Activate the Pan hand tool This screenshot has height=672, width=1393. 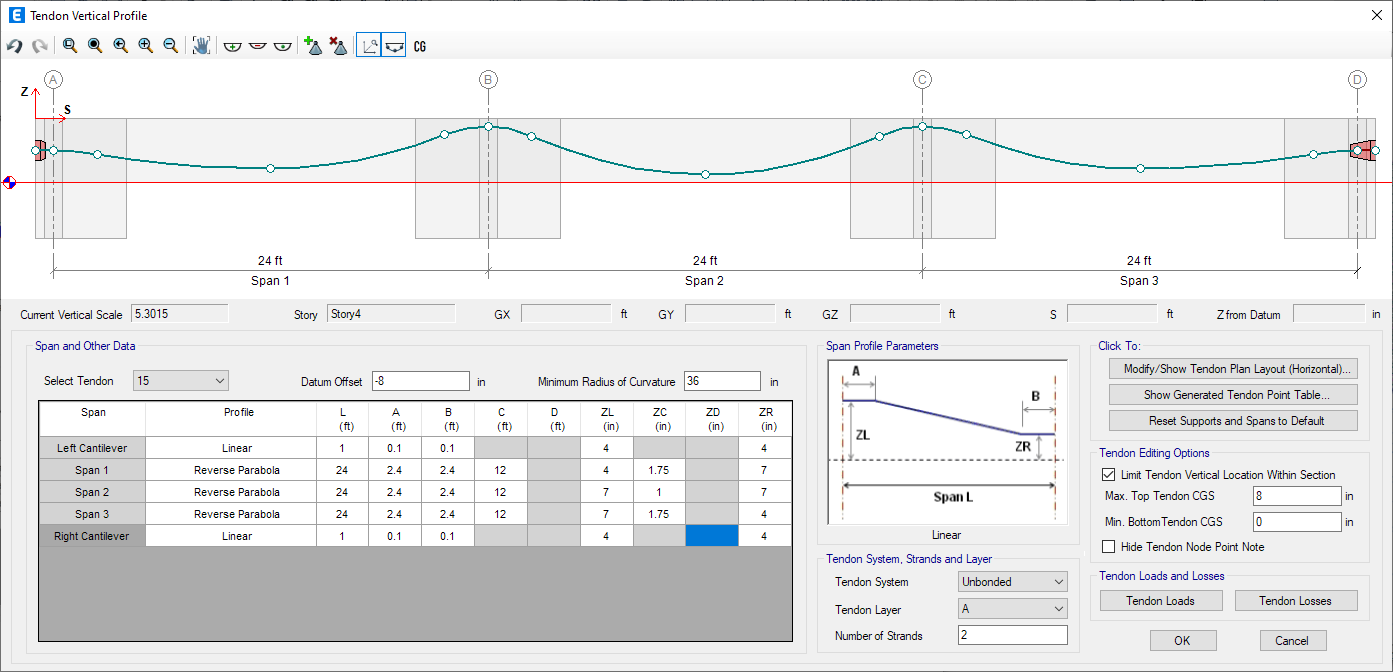pos(201,46)
